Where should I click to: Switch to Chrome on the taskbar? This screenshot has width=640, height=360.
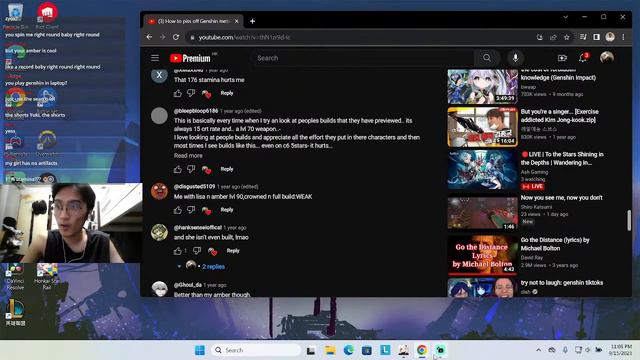pyautogui.click(x=422, y=350)
